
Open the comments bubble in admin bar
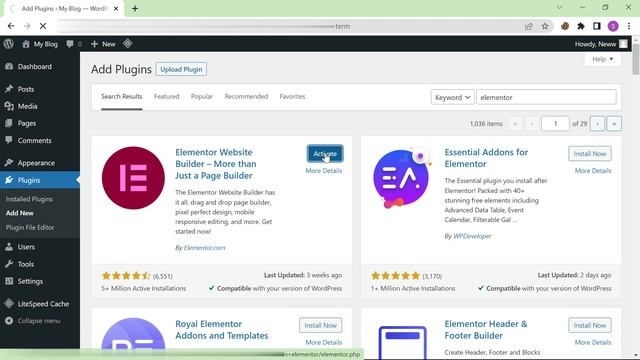pyautogui.click(x=74, y=44)
